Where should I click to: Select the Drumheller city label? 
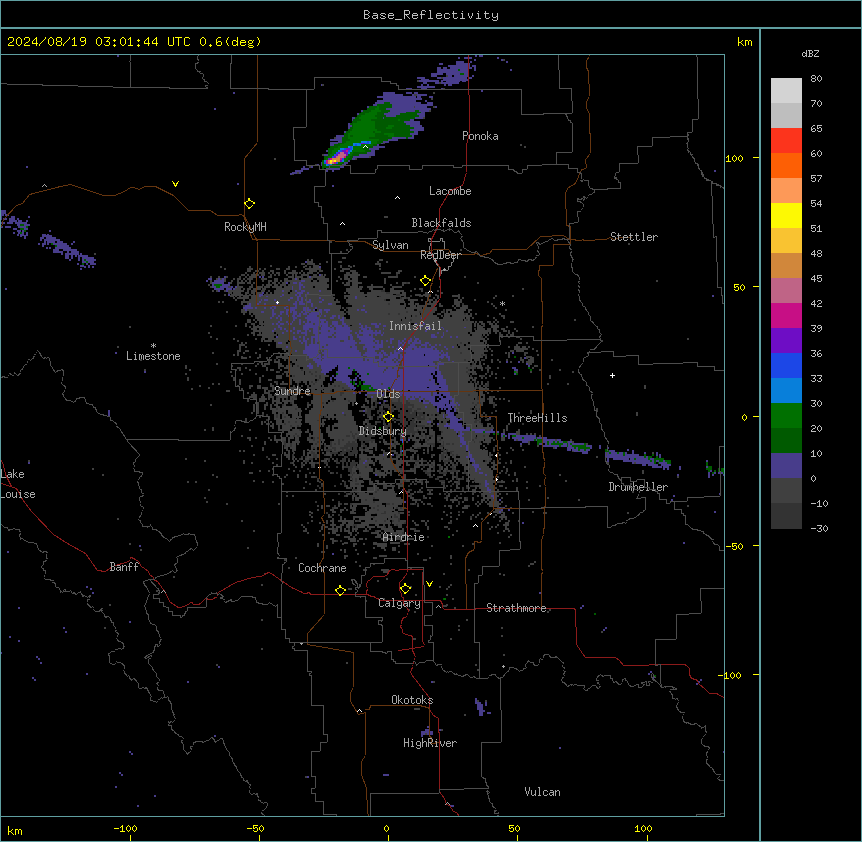(x=638, y=487)
